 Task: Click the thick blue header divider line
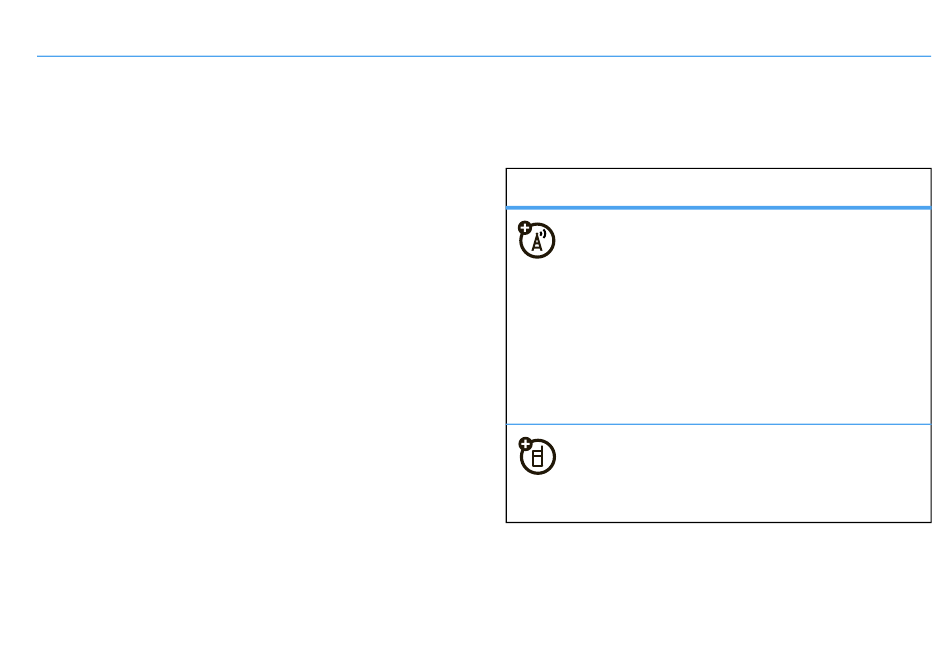tap(719, 208)
